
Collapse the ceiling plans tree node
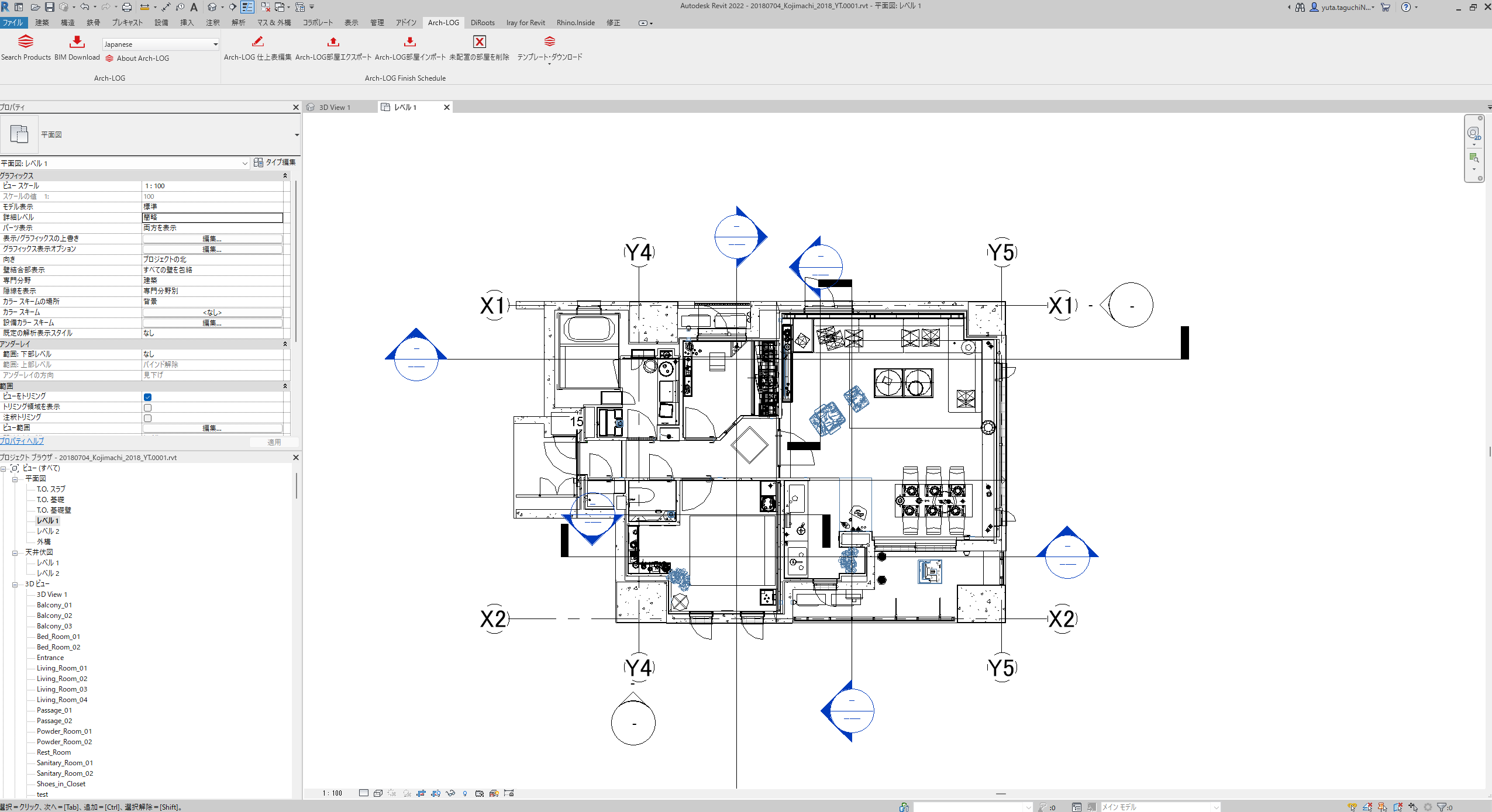[x=15, y=553]
